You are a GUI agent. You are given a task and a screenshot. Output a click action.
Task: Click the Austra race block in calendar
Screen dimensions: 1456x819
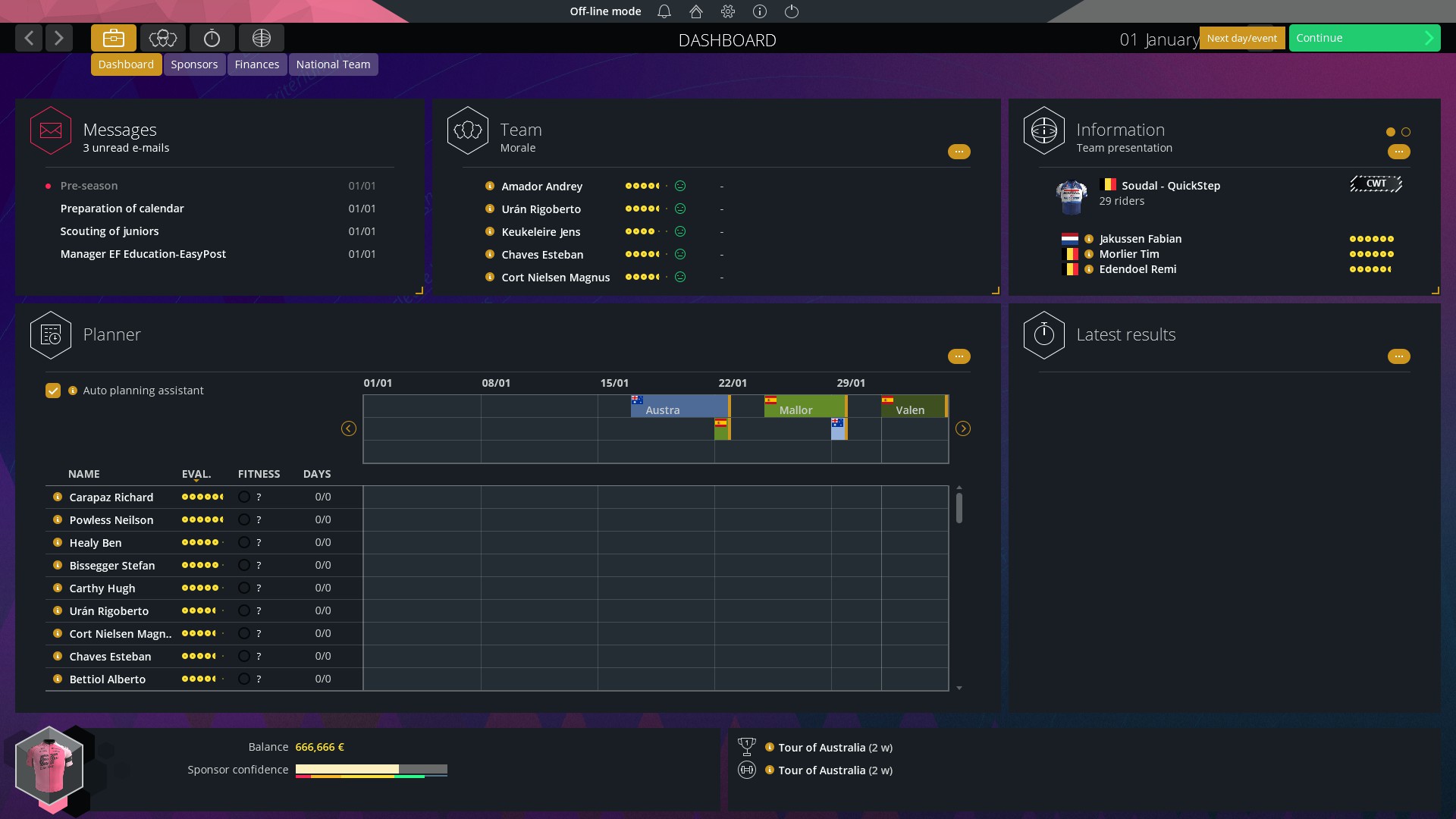click(679, 406)
